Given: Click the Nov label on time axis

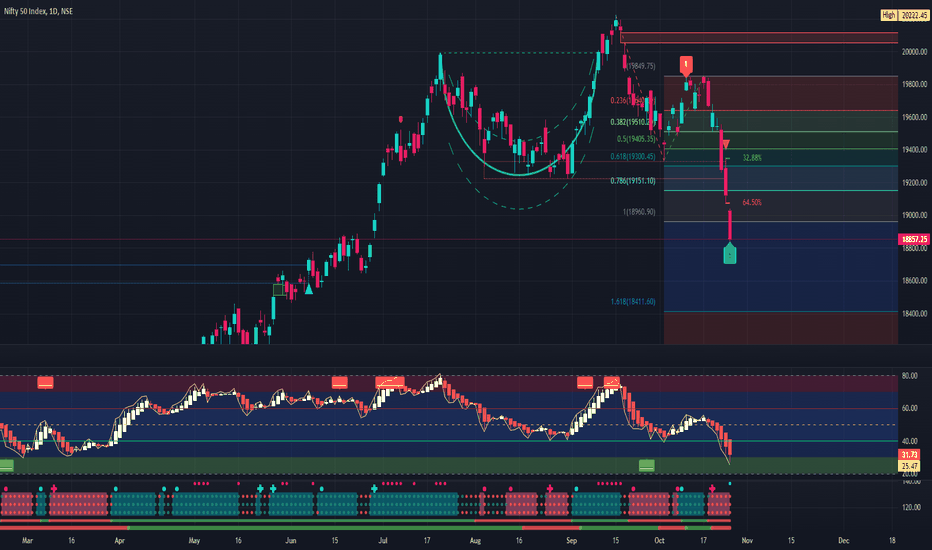Looking at the screenshot, I should pyautogui.click(x=747, y=540).
